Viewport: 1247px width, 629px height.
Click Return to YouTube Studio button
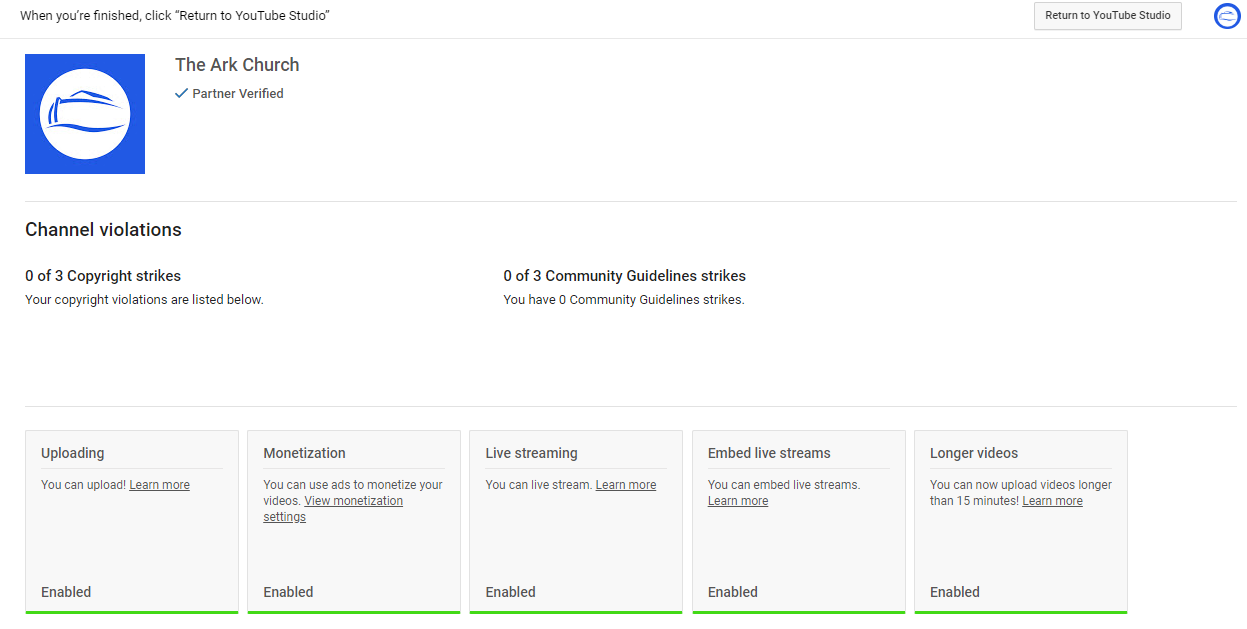click(1107, 16)
